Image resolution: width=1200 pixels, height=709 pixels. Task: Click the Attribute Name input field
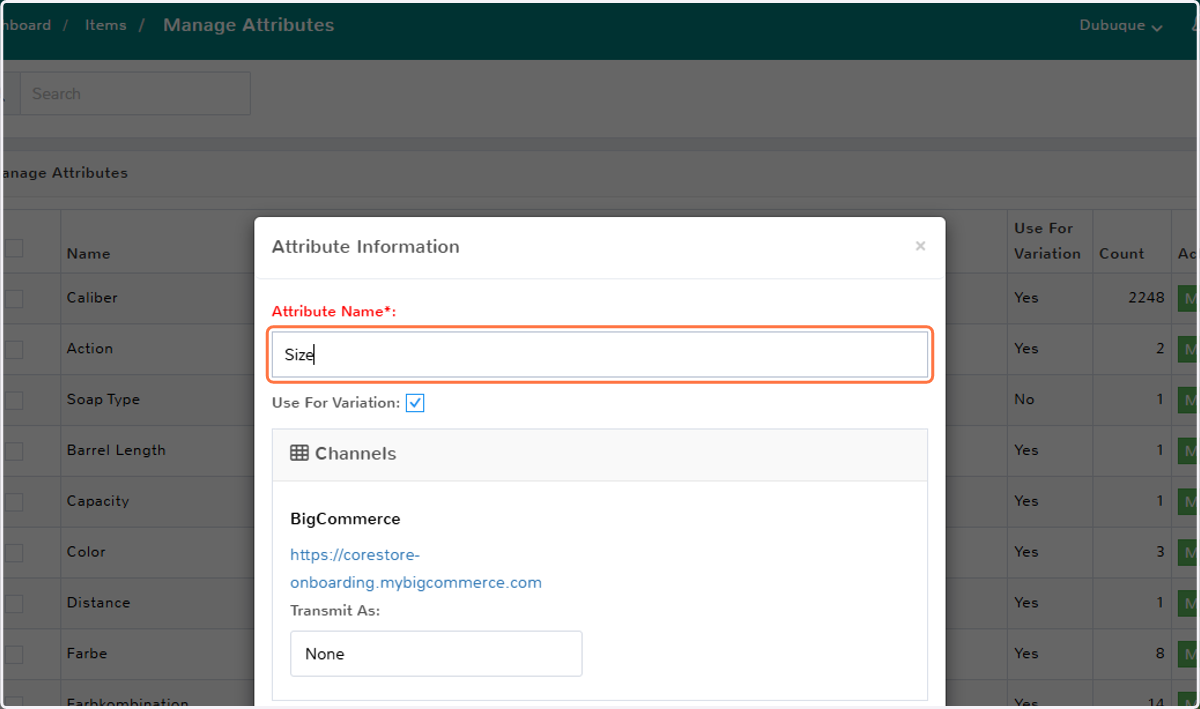600,355
